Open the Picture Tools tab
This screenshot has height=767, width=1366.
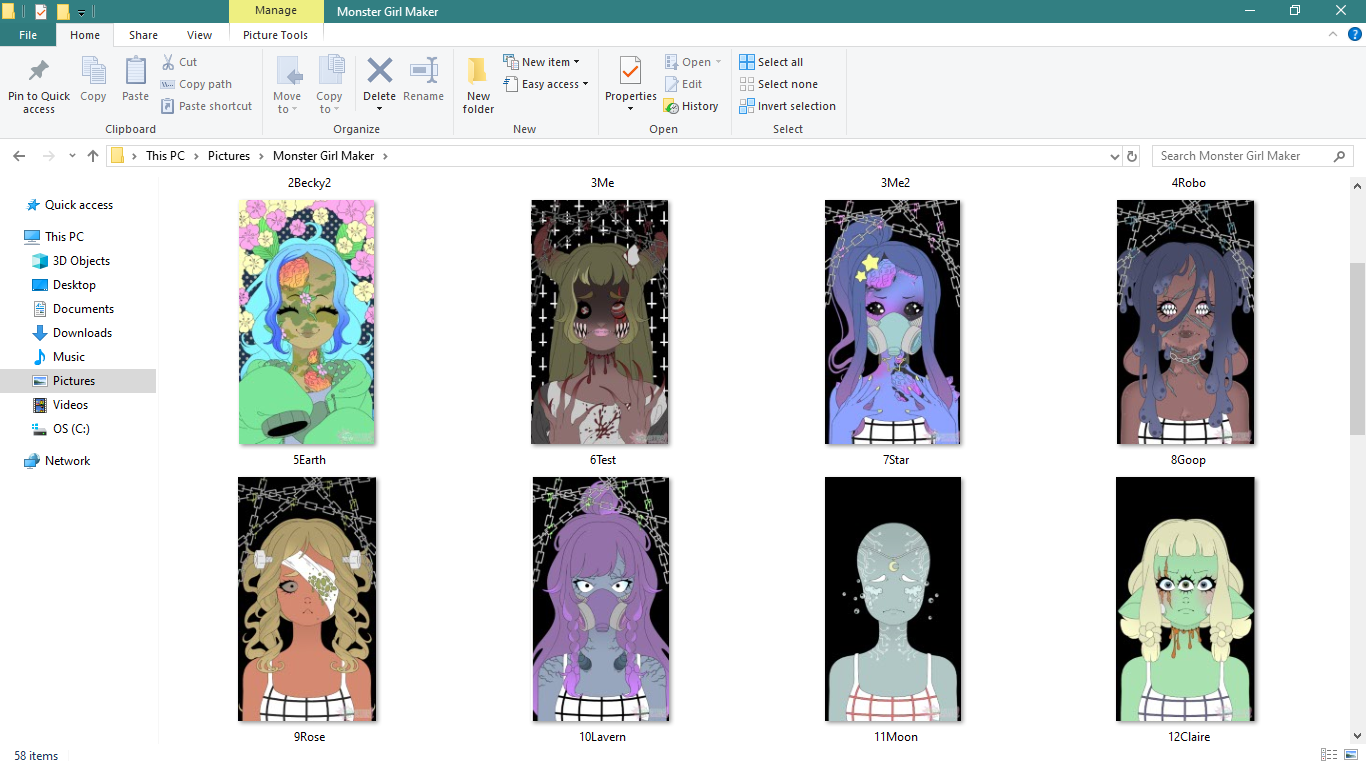(276, 35)
